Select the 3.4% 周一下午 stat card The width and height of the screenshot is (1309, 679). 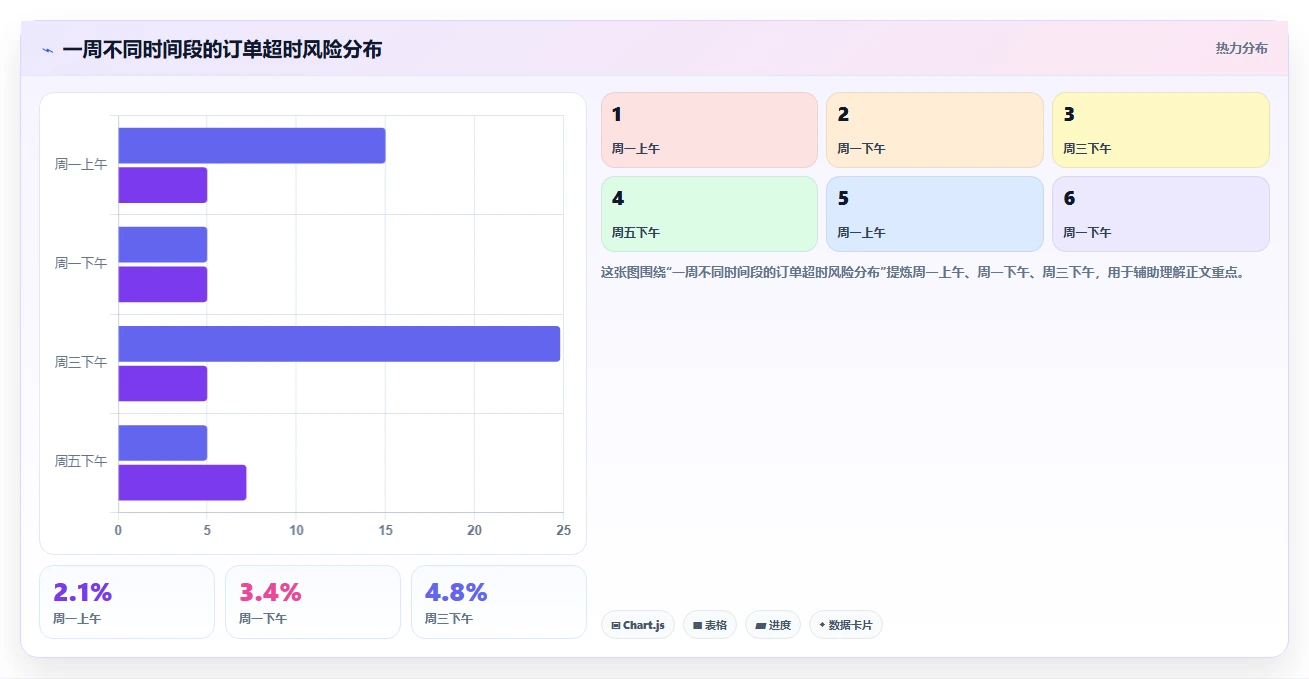click(x=313, y=602)
